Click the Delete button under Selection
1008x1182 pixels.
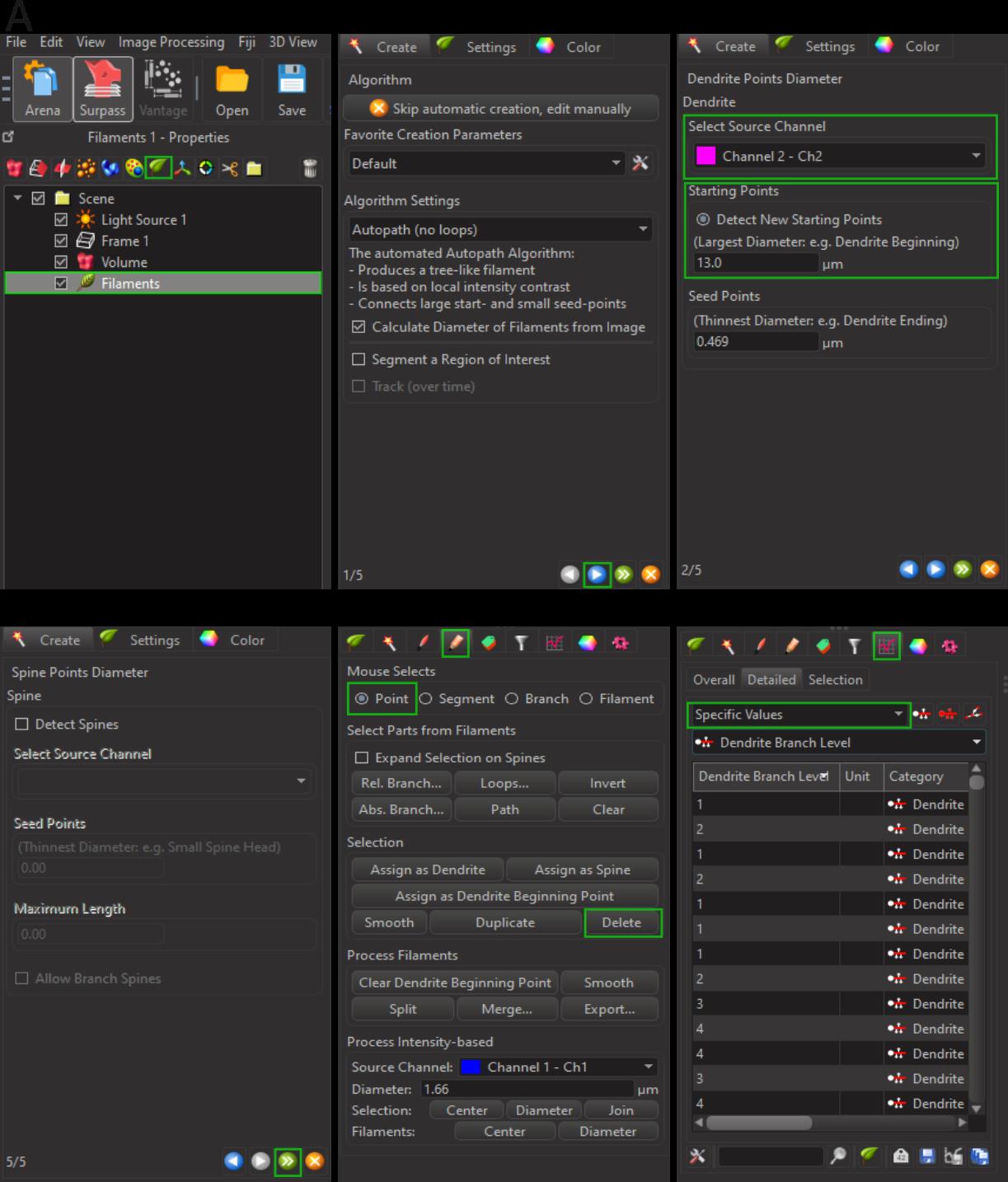(x=621, y=922)
